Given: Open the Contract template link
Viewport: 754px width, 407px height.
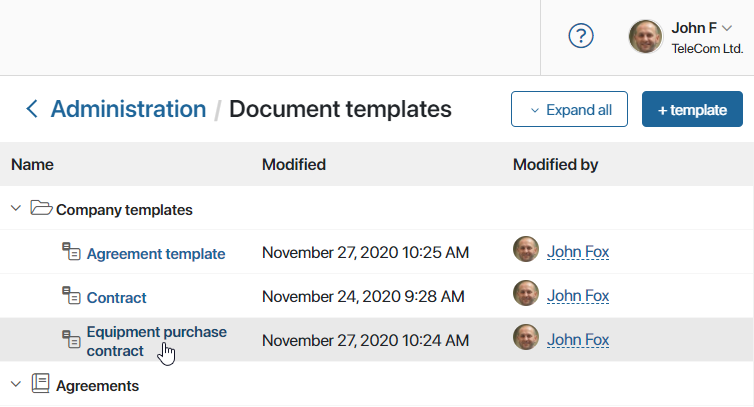Looking at the screenshot, I should 116,298.
